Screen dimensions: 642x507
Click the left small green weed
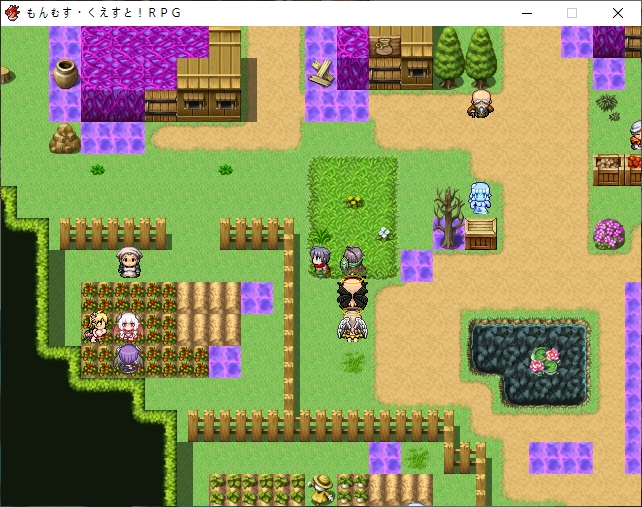point(97,169)
